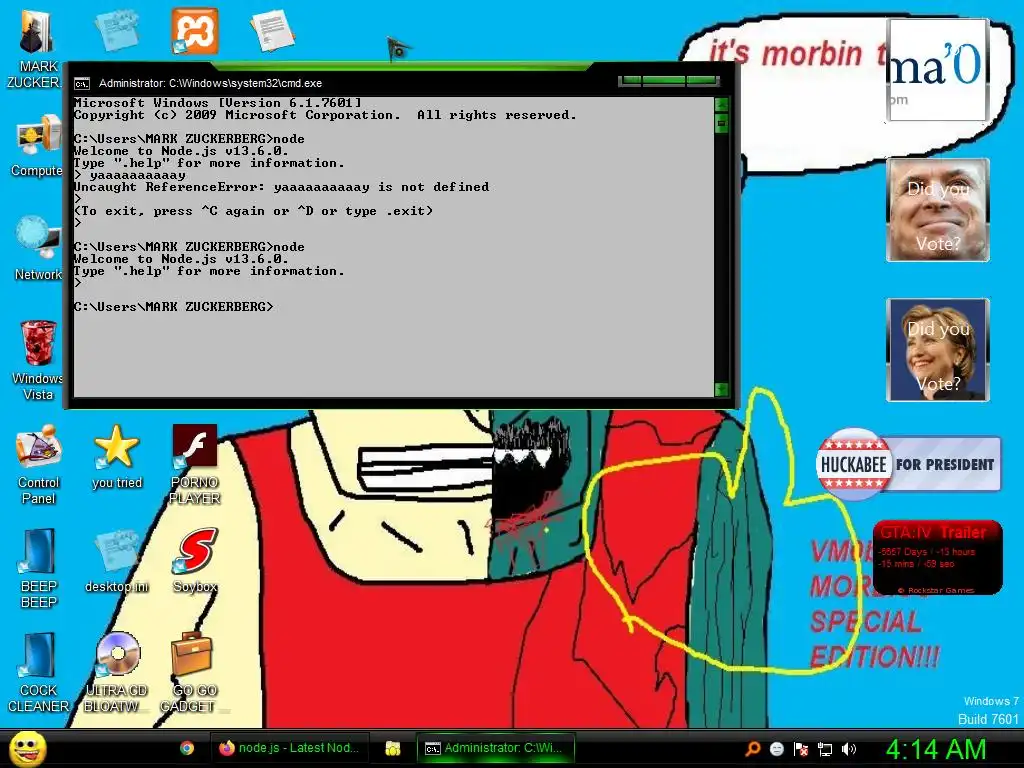Open the Network desktop icon
Screen dimensions: 1024x768
coord(38,248)
